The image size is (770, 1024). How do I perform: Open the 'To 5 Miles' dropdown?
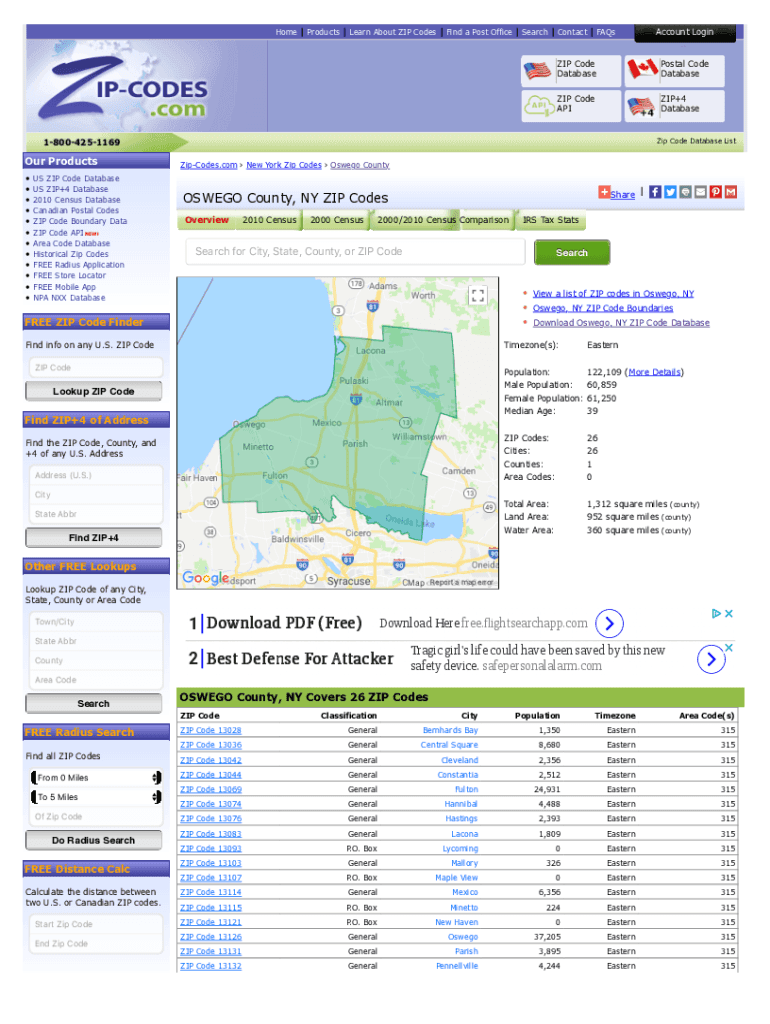pos(97,797)
